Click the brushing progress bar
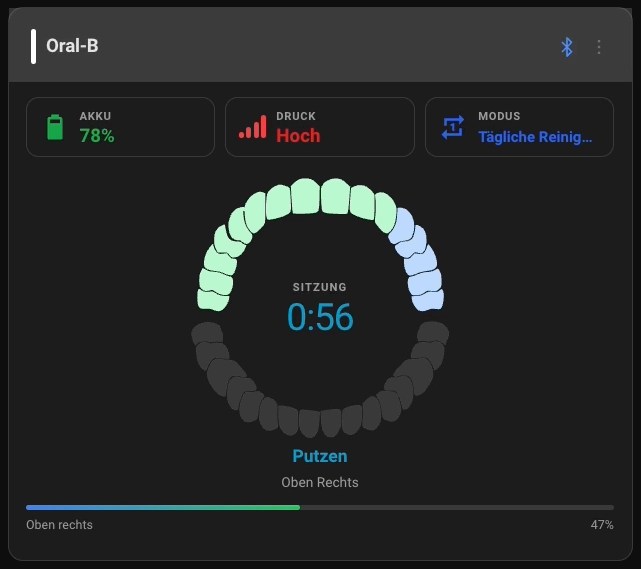Viewport: 641px width, 569px height. coord(320,508)
